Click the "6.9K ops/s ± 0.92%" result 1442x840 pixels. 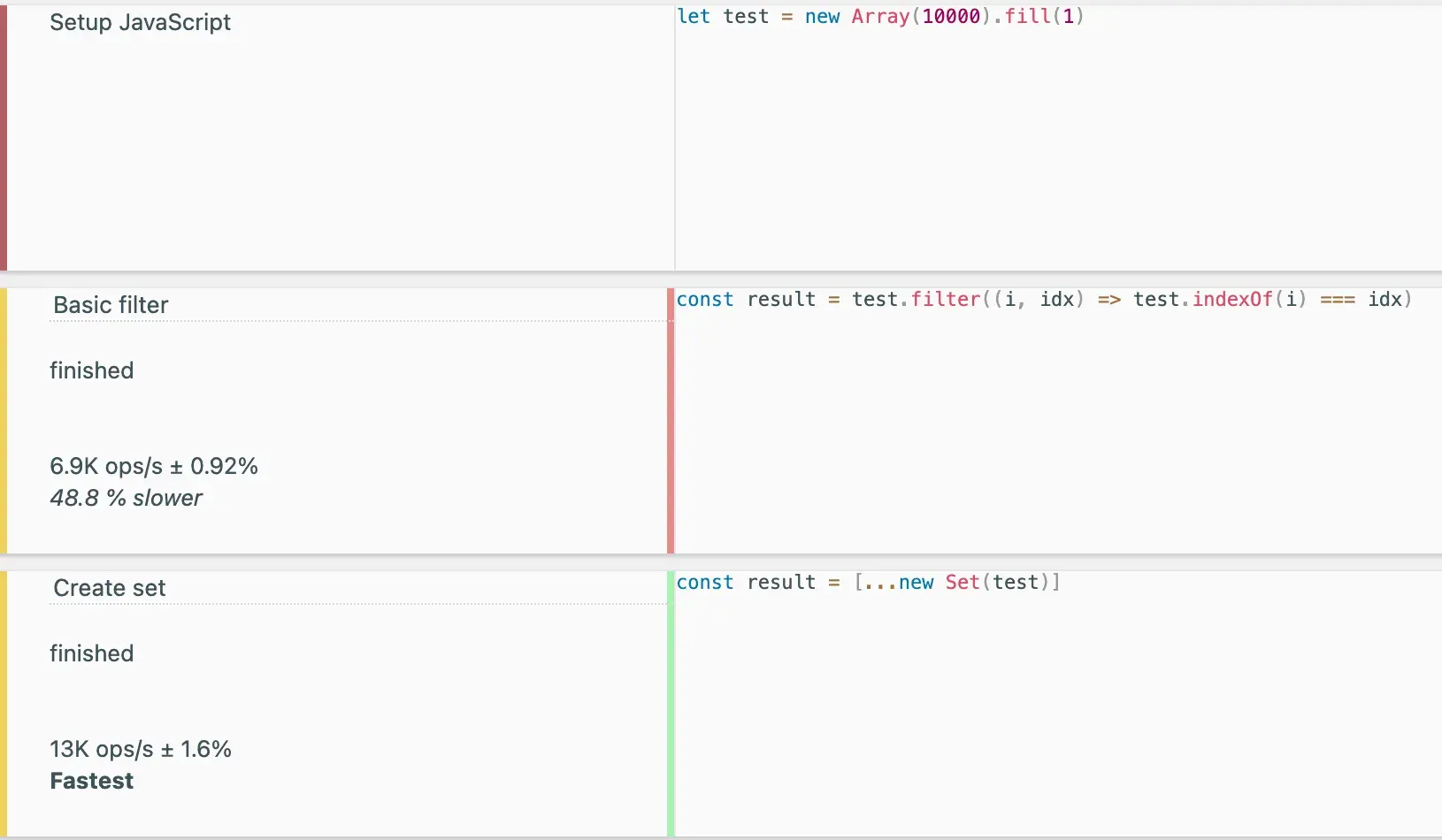154,466
